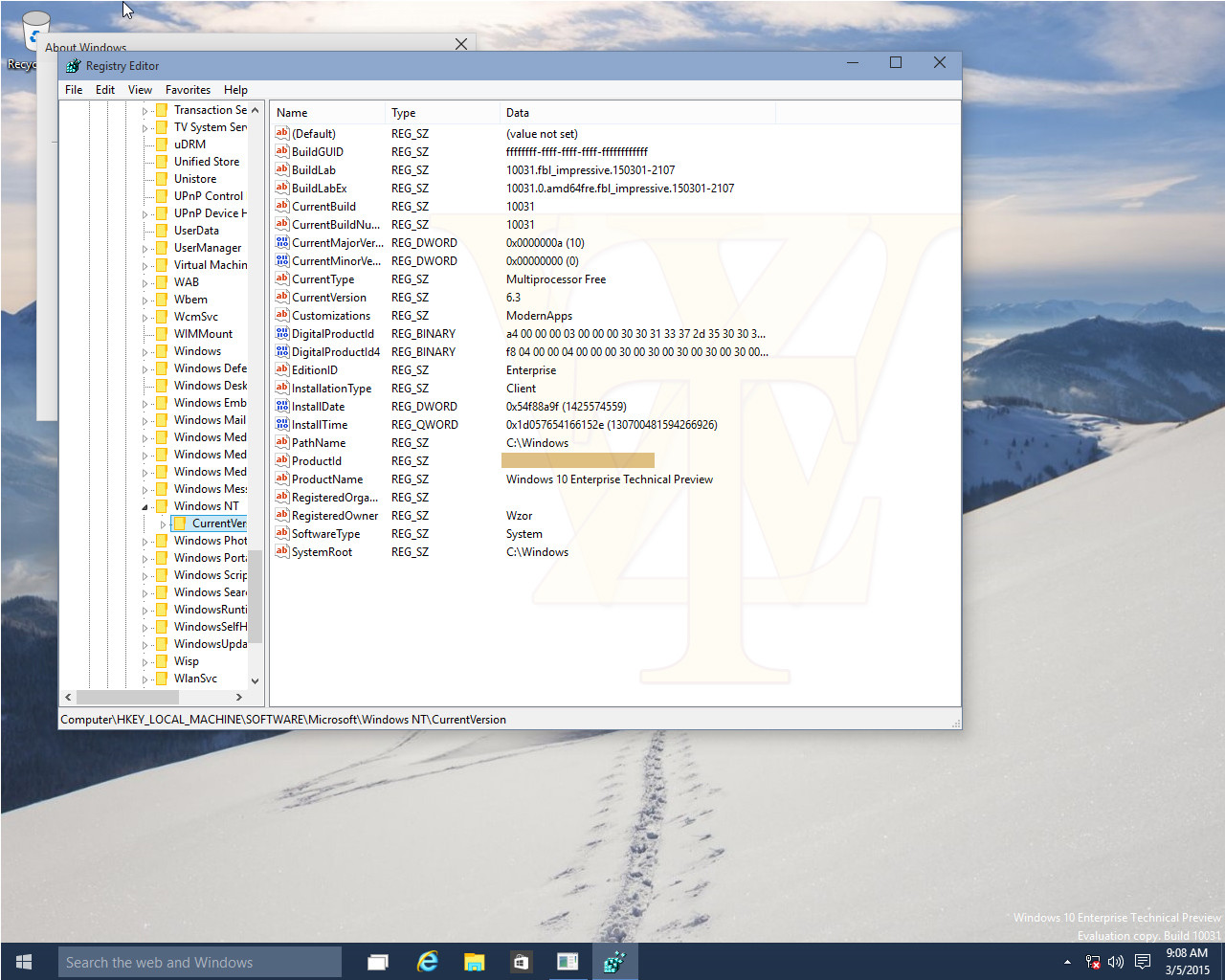
Task: Select the WIMMount key in the tree
Action: tap(203, 334)
